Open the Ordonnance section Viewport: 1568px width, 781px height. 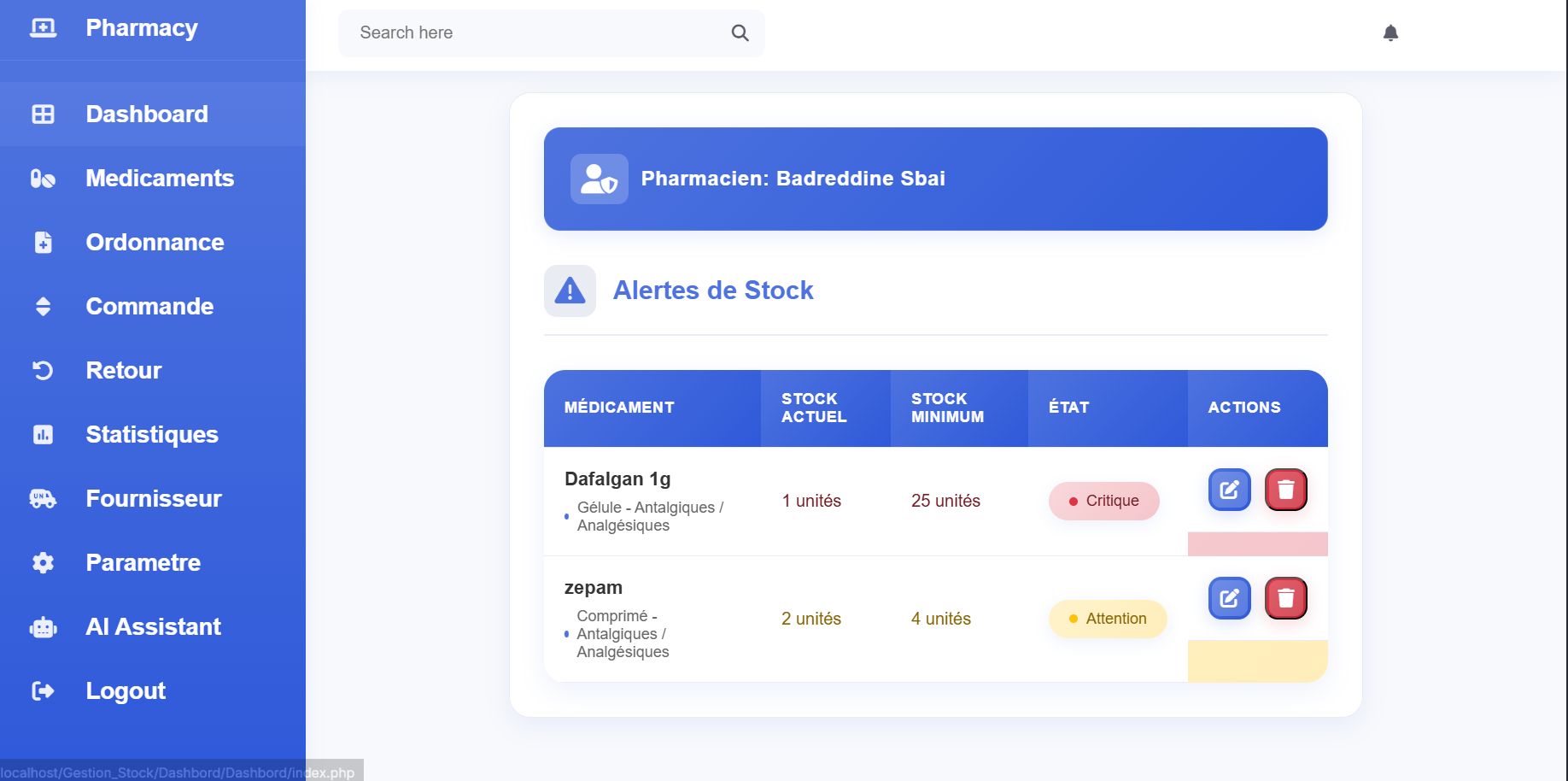[155, 243]
